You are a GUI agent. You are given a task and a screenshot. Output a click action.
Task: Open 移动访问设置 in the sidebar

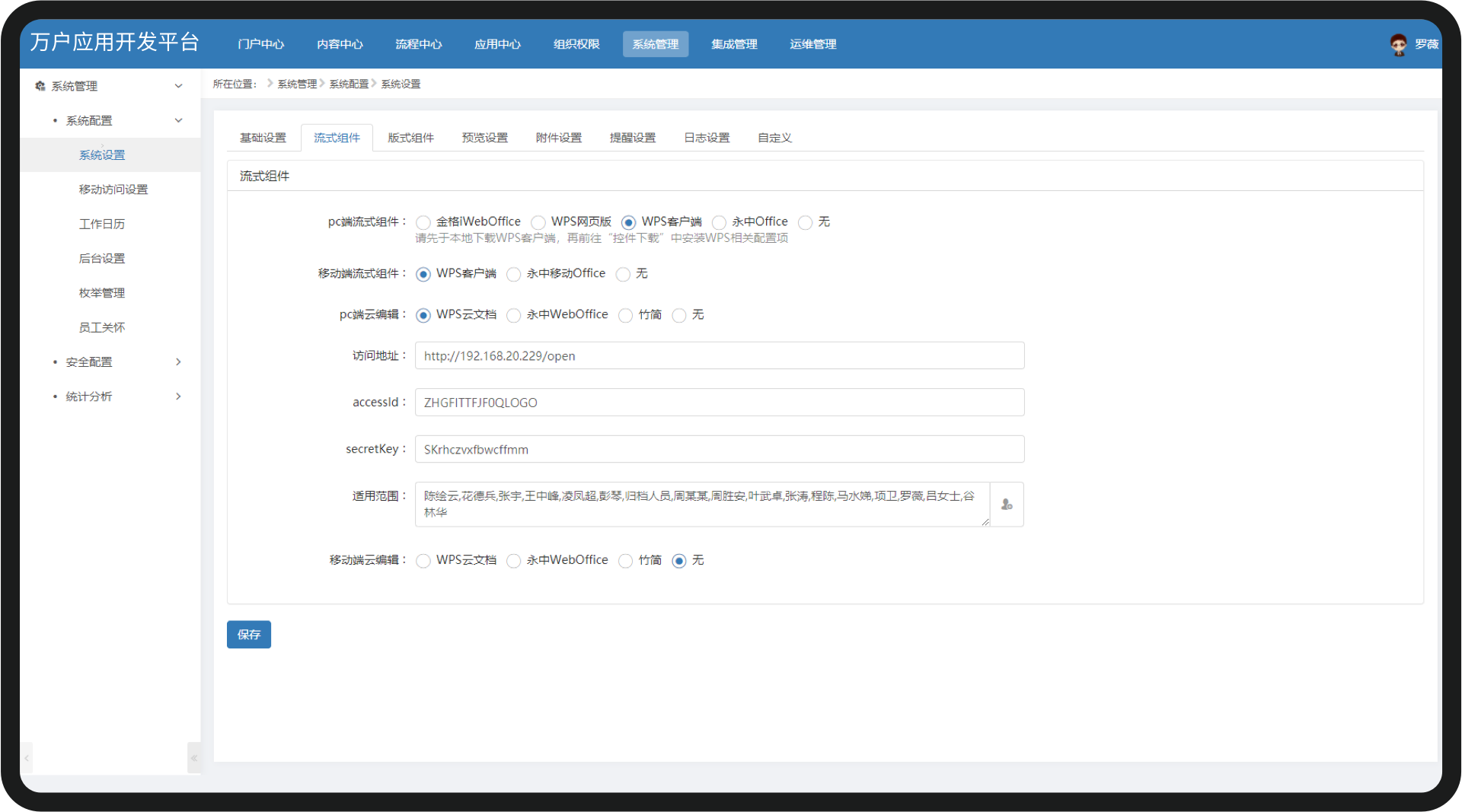[x=113, y=189]
